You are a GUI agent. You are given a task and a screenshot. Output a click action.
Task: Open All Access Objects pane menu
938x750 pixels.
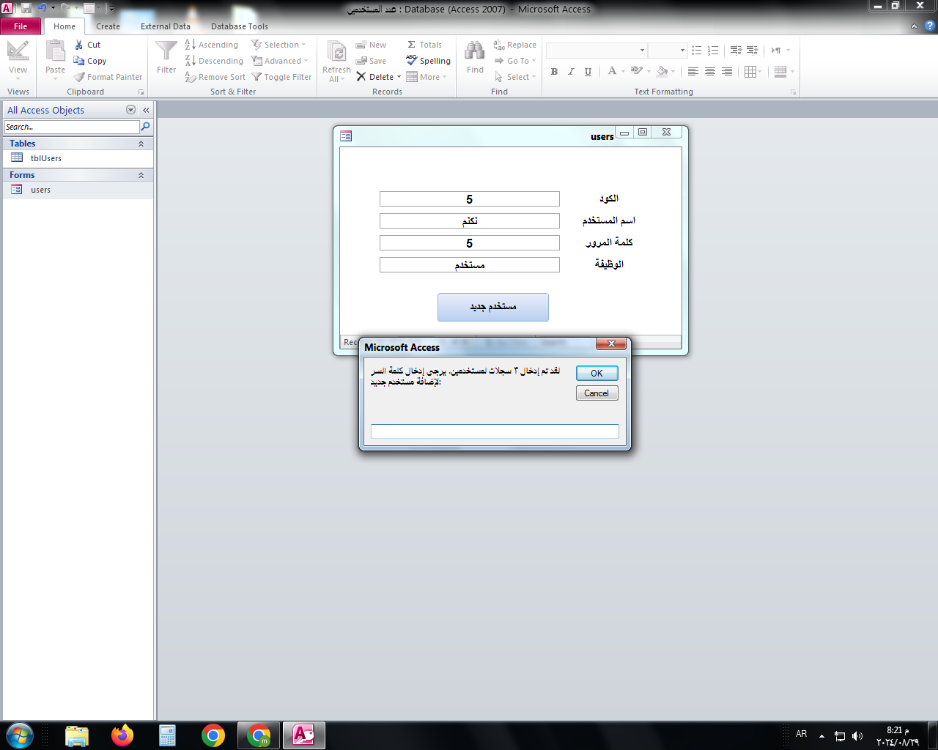tap(130, 110)
